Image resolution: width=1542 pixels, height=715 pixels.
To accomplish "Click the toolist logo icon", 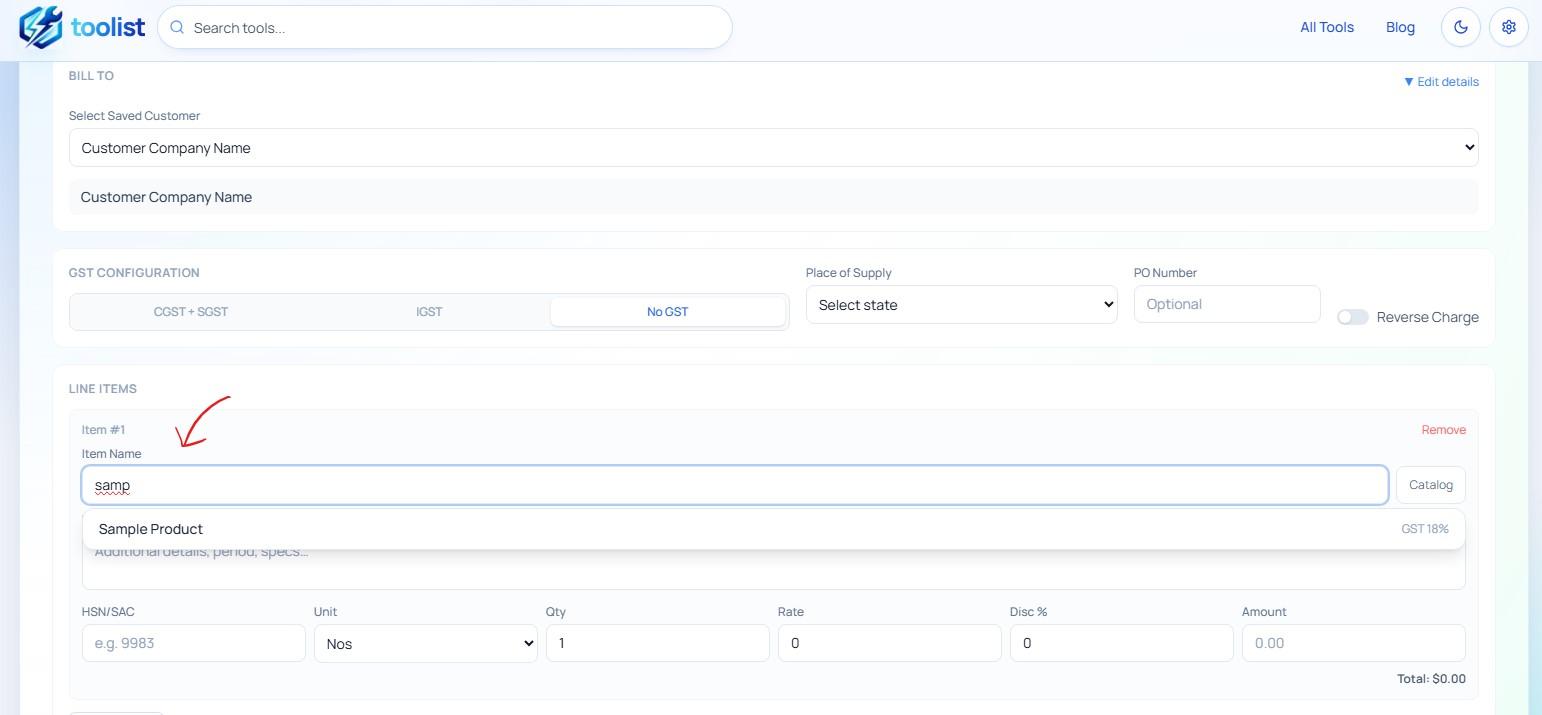I will (41, 27).
